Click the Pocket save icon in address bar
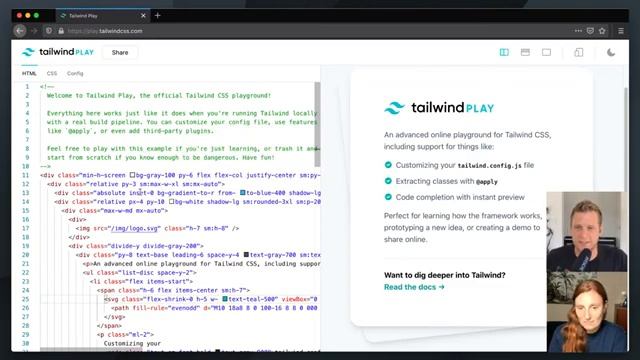This screenshot has width=640, height=360. (x=590, y=31)
